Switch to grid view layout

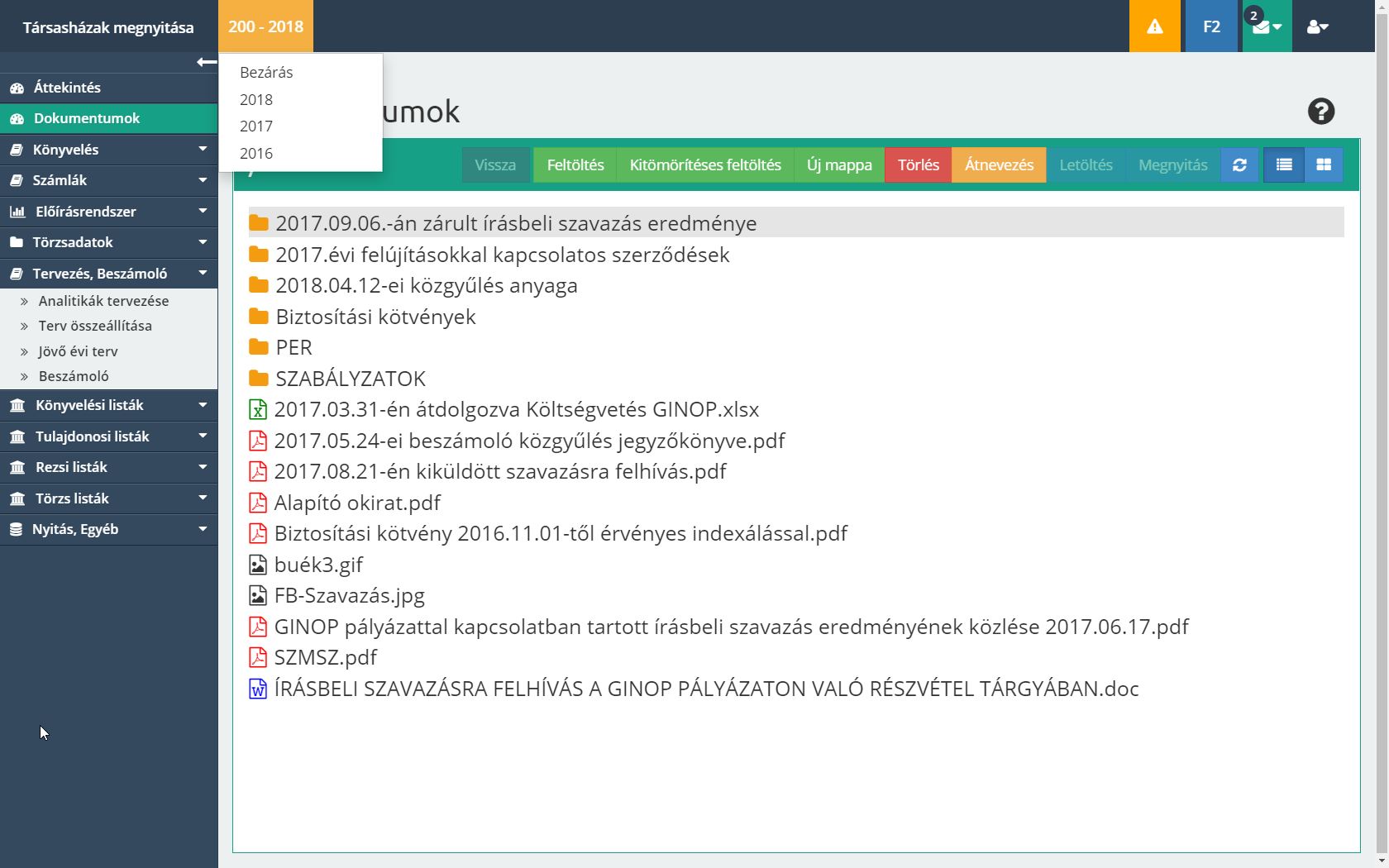coord(1323,165)
